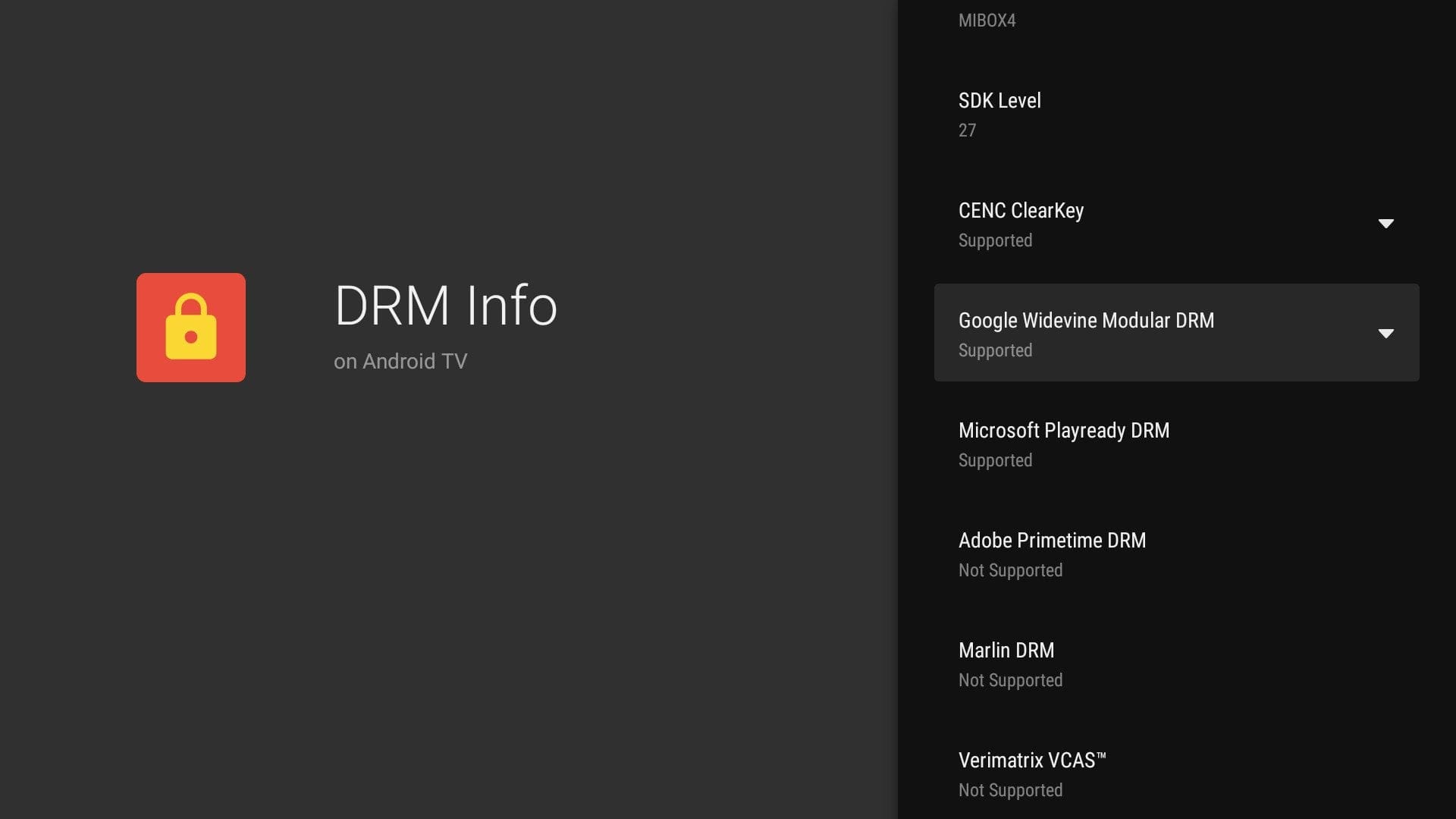Select the Google Widevine Modular DRM row

(1085, 321)
